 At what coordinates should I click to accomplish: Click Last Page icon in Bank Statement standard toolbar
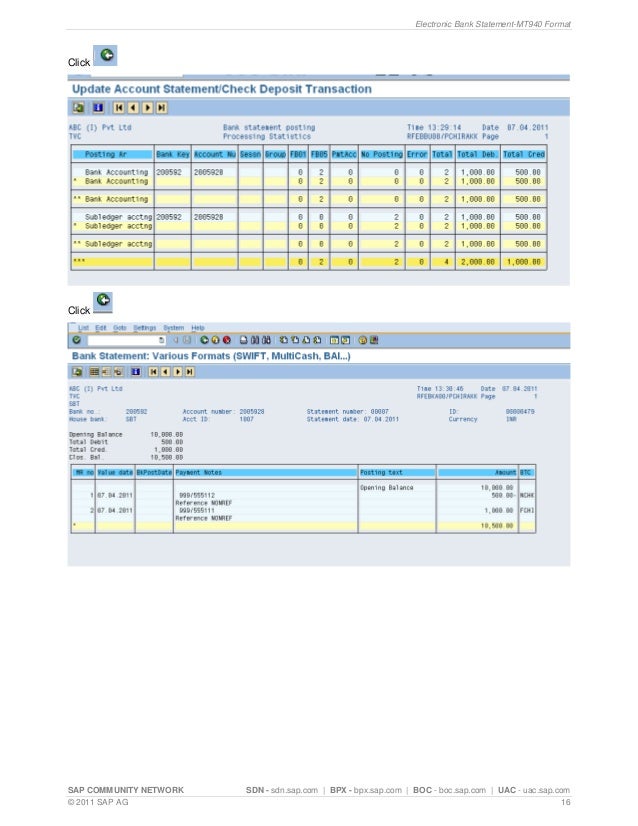(317, 340)
